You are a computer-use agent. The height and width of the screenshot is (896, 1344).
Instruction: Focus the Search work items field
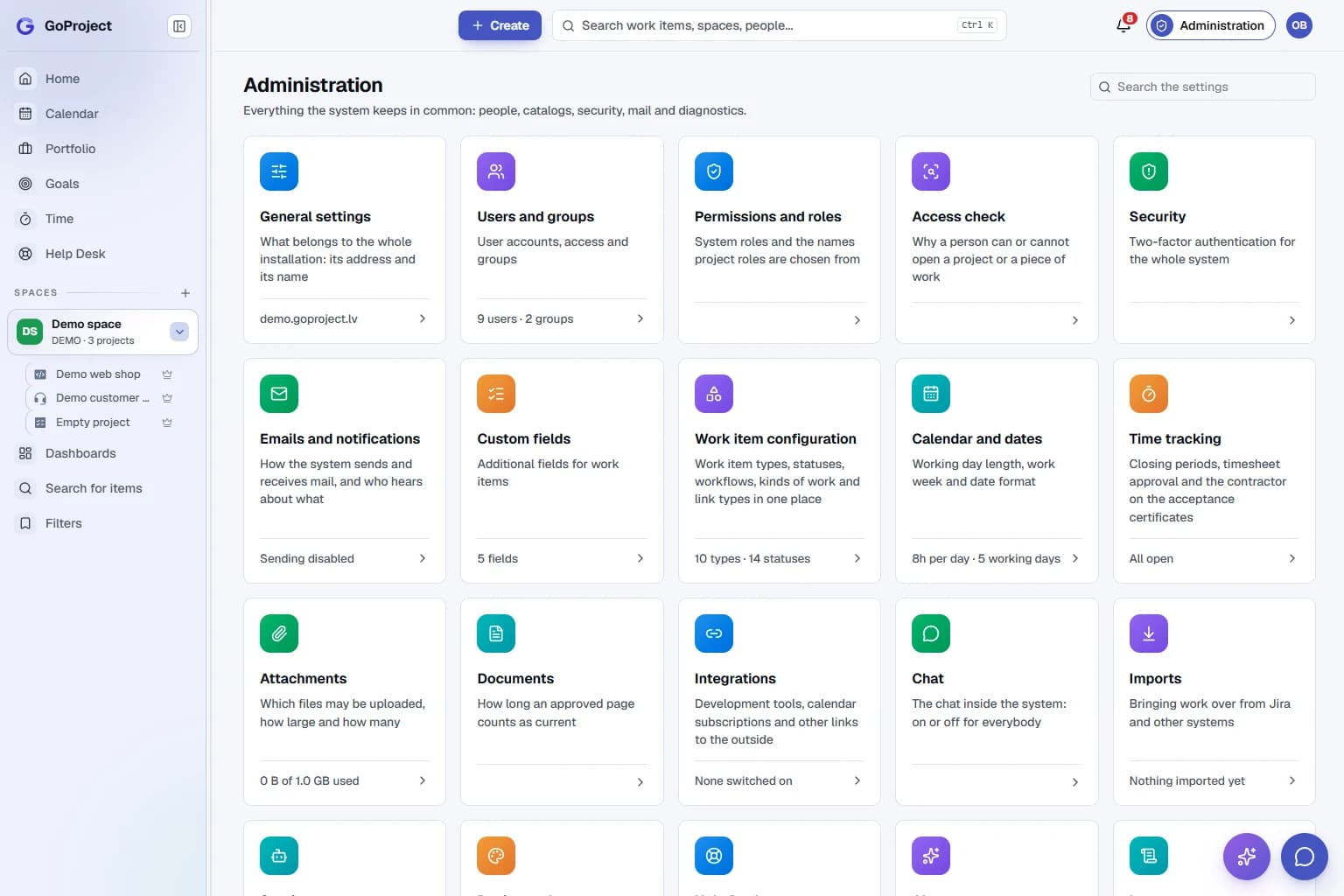(x=779, y=25)
